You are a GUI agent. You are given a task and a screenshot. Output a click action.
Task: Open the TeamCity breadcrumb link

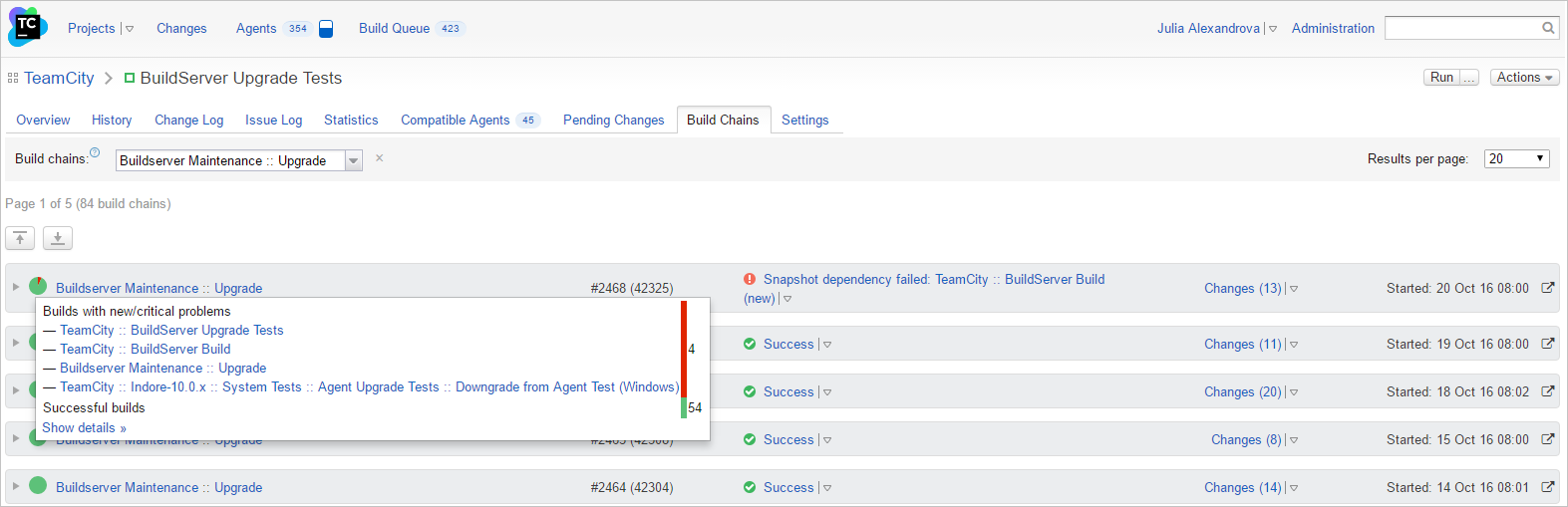click(x=59, y=78)
